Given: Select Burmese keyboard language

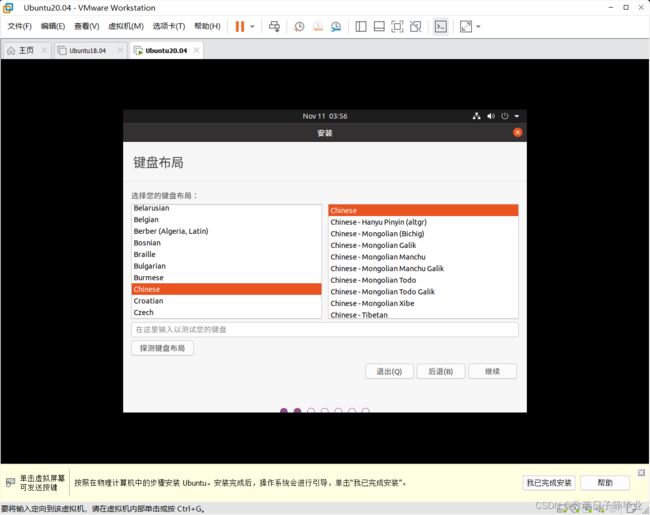Looking at the screenshot, I should pos(226,277).
